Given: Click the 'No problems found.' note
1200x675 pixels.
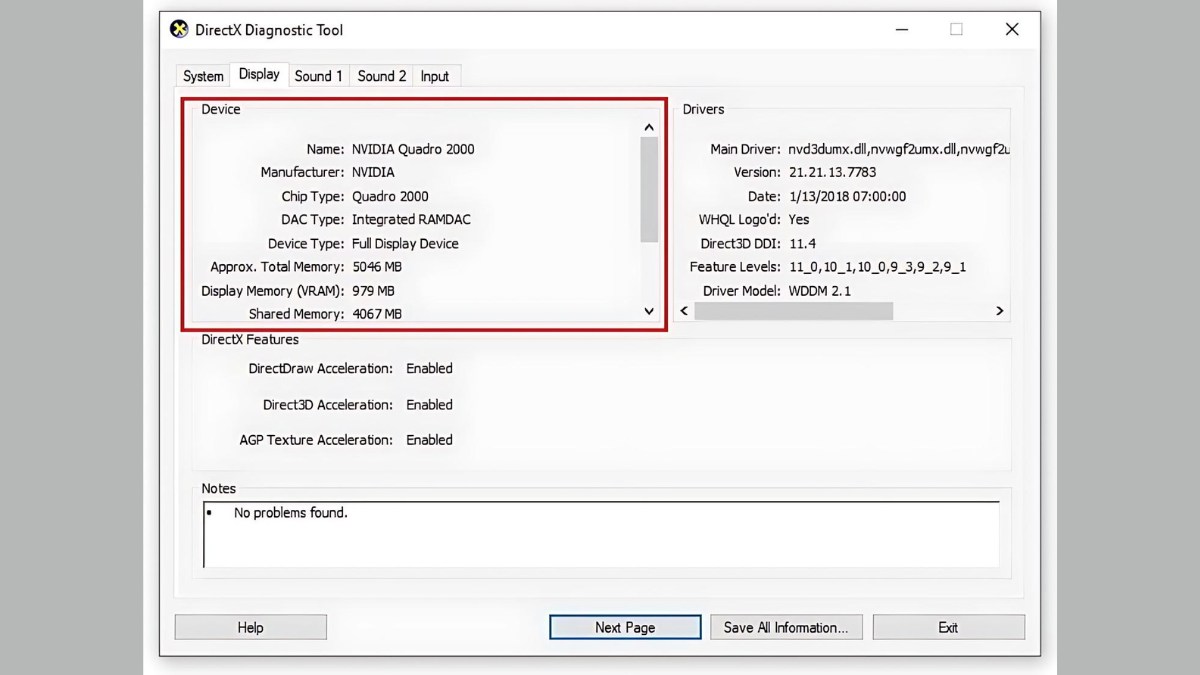Looking at the screenshot, I should click(291, 513).
